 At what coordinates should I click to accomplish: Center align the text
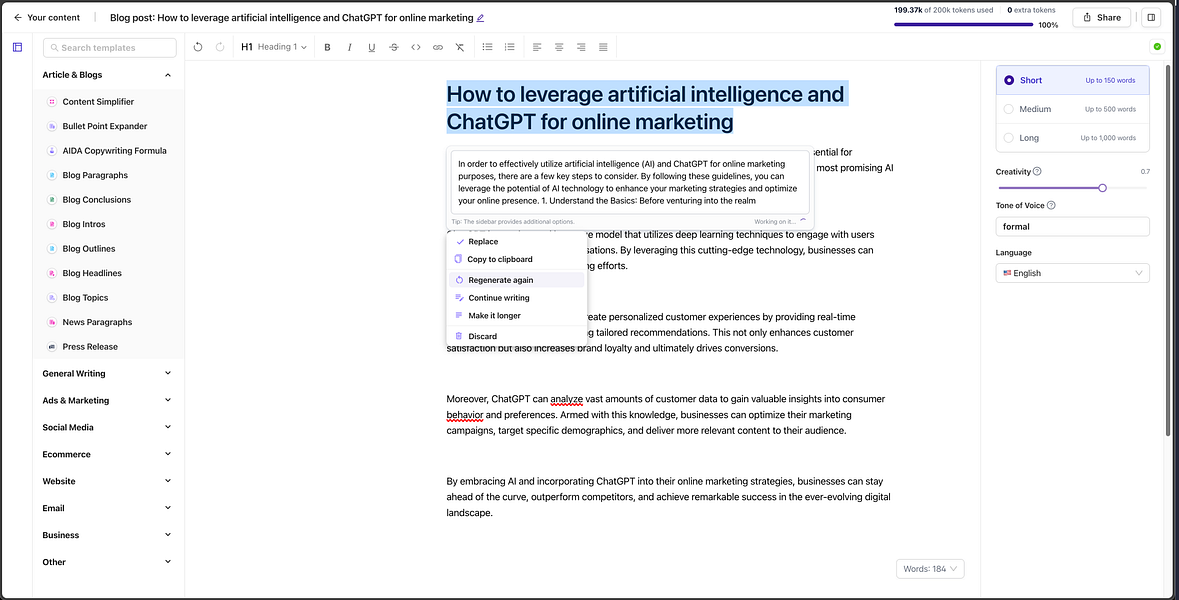coord(559,47)
